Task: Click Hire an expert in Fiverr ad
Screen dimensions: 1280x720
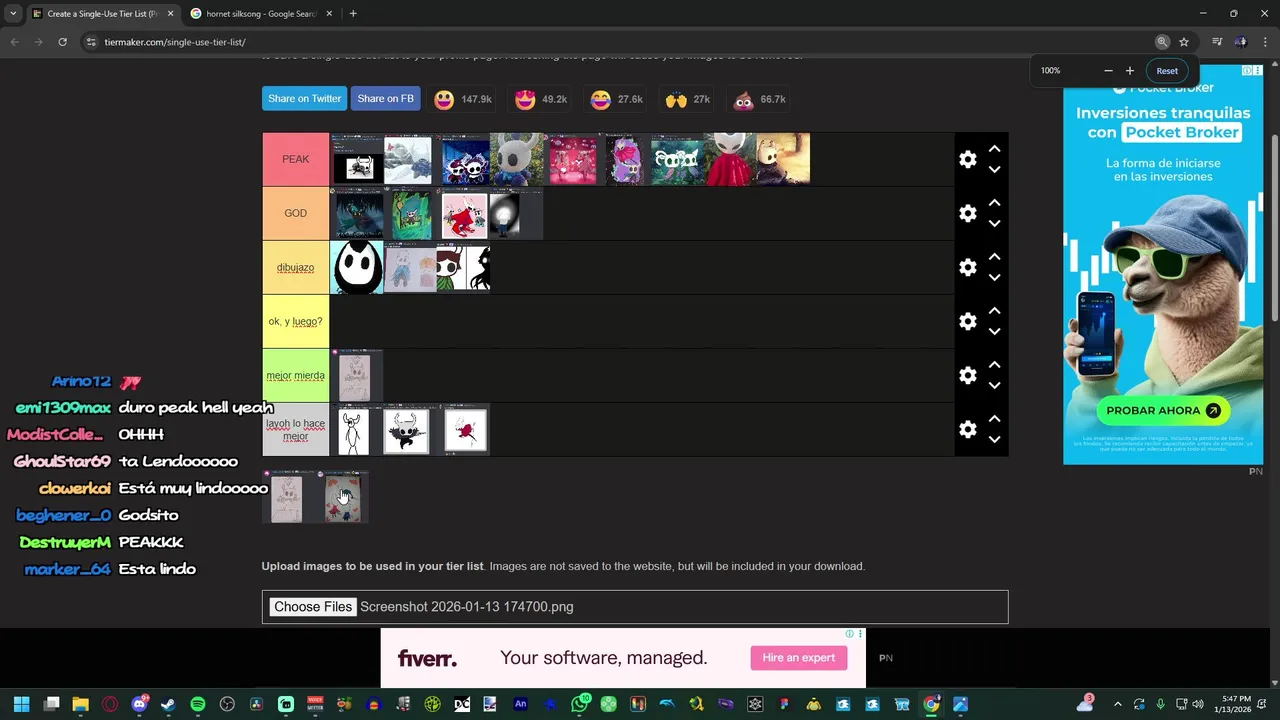Action: pyautogui.click(x=798, y=657)
